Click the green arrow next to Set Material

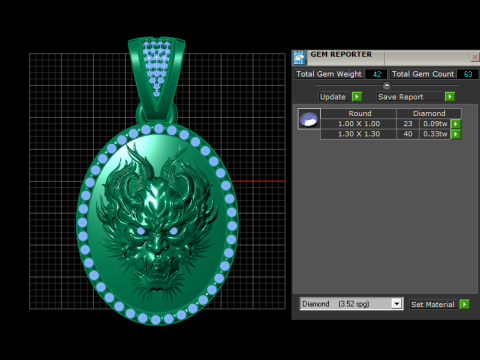coord(464,304)
